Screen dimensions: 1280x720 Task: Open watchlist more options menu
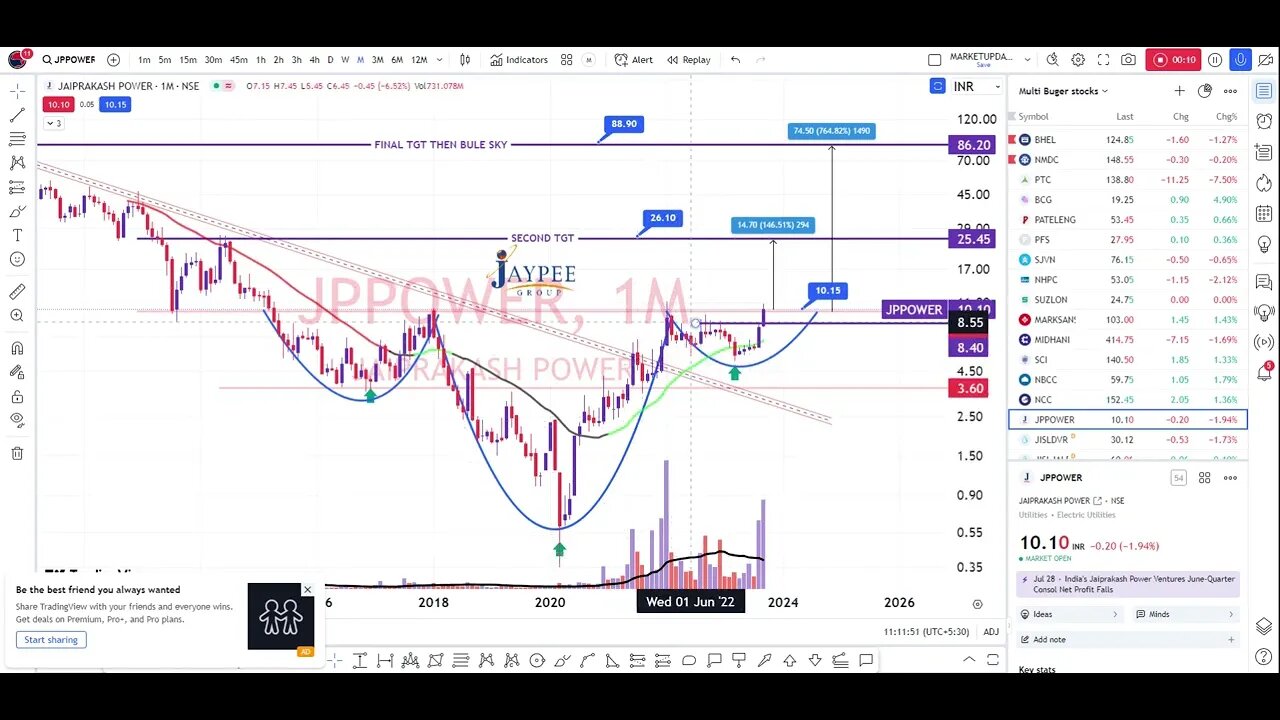1230,91
